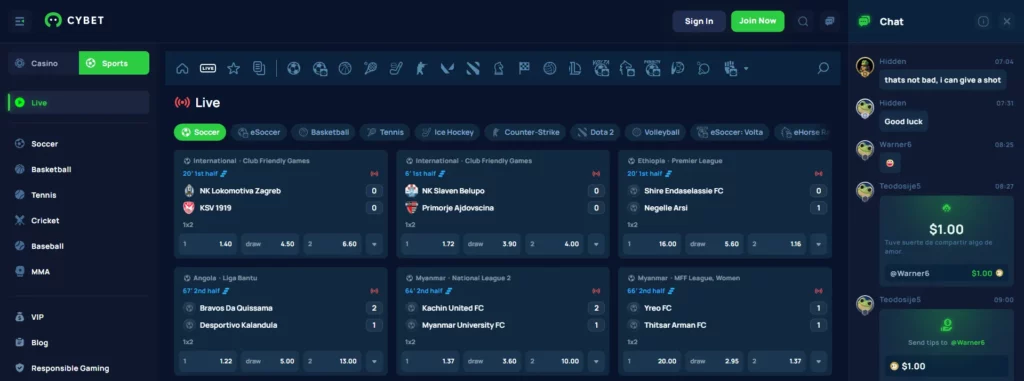The image size is (1024, 381).
Task: Select the Dota 2 live filter chip
Action: click(595, 132)
